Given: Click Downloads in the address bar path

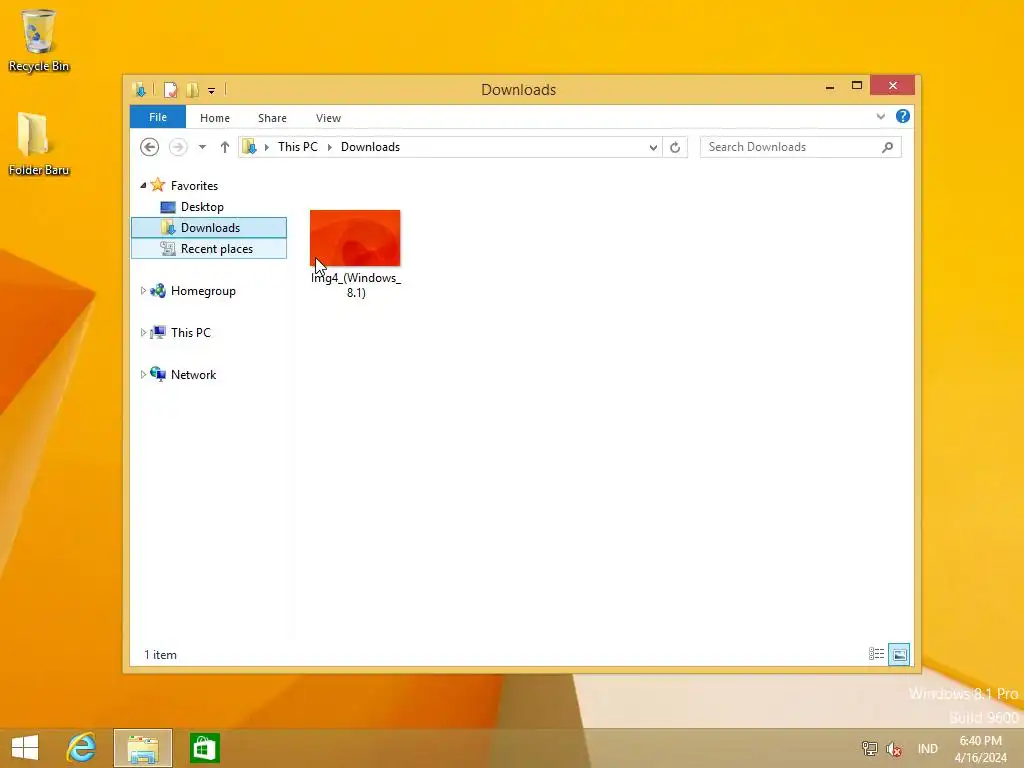Looking at the screenshot, I should (370, 147).
